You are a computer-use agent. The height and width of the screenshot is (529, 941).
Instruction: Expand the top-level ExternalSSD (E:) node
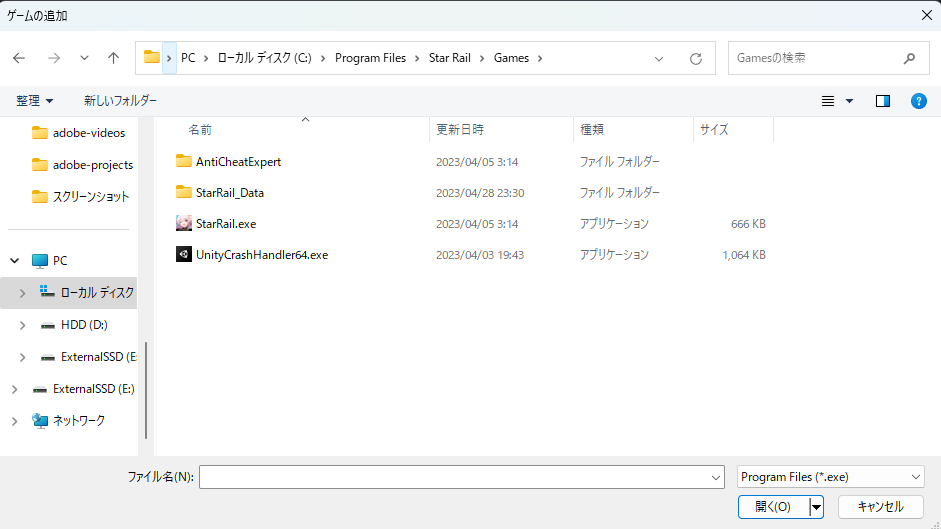(14, 389)
